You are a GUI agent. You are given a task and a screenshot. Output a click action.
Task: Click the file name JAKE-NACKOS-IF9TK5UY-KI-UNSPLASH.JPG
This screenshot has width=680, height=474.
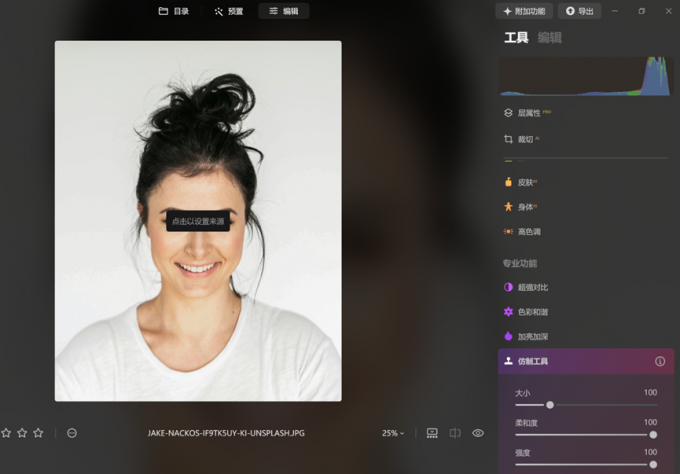[x=226, y=433]
